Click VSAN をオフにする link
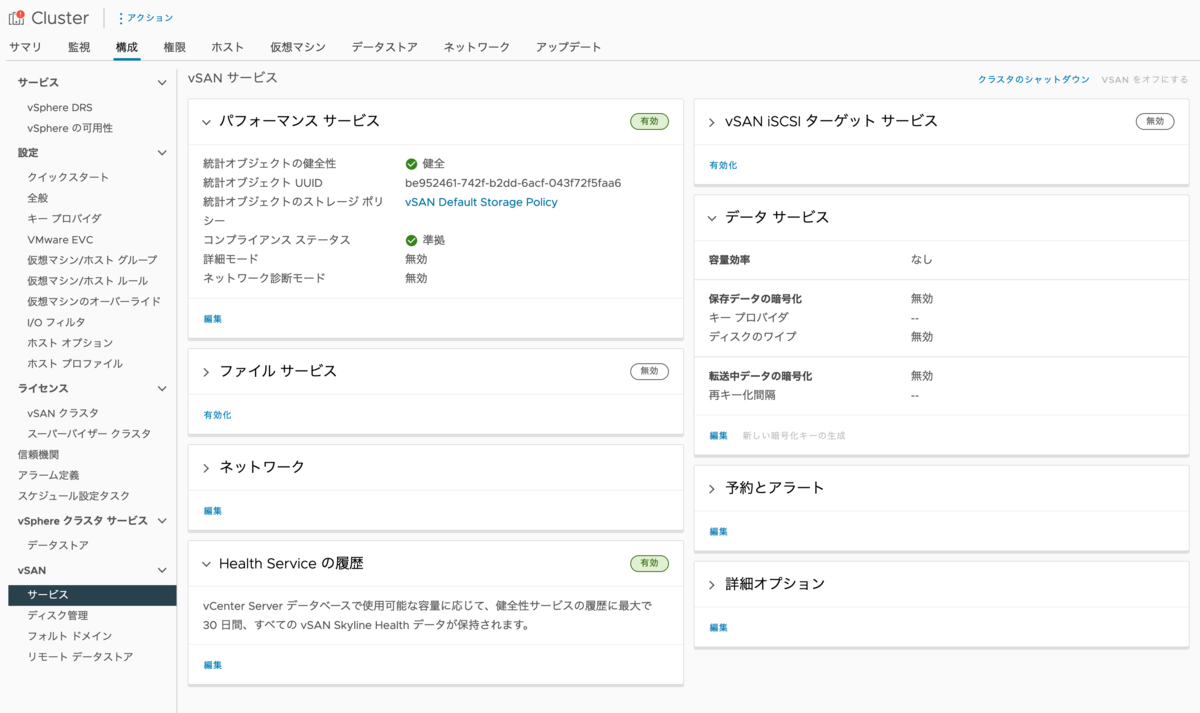Image resolution: width=1200 pixels, height=713 pixels. pyautogui.click(x=1145, y=79)
